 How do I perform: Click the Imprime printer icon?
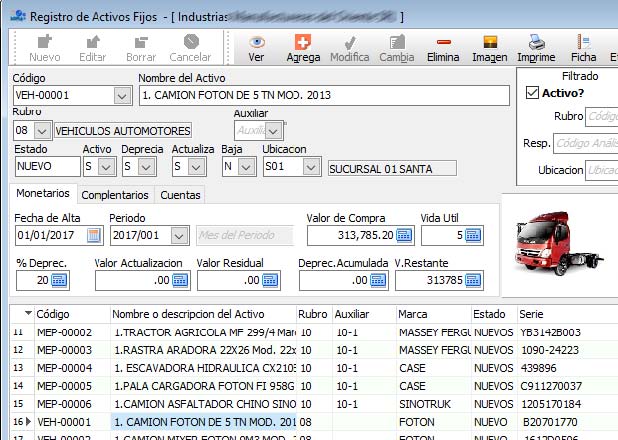tap(536, 42)
